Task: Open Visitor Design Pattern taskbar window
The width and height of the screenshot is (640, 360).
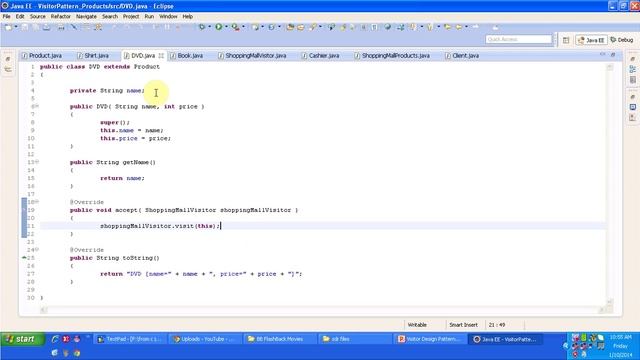Action: click(431, 339)
